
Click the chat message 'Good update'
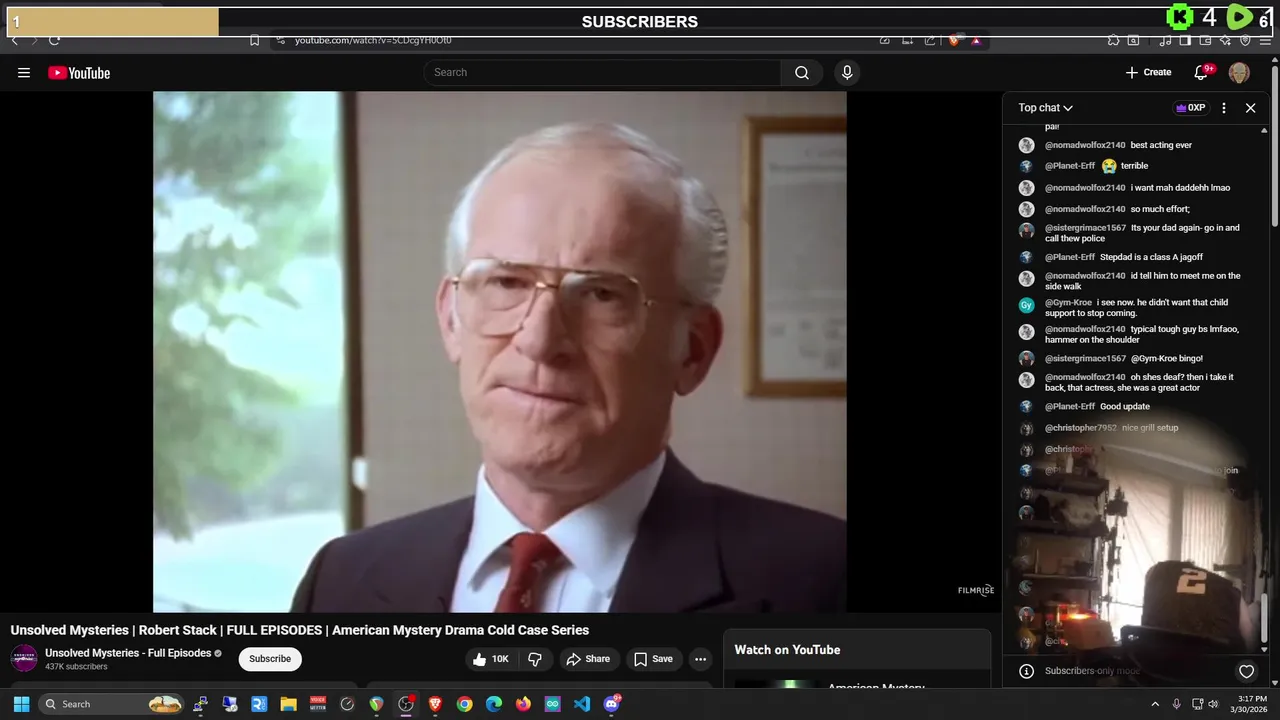pyautogui.click(x=1125, y=407)
